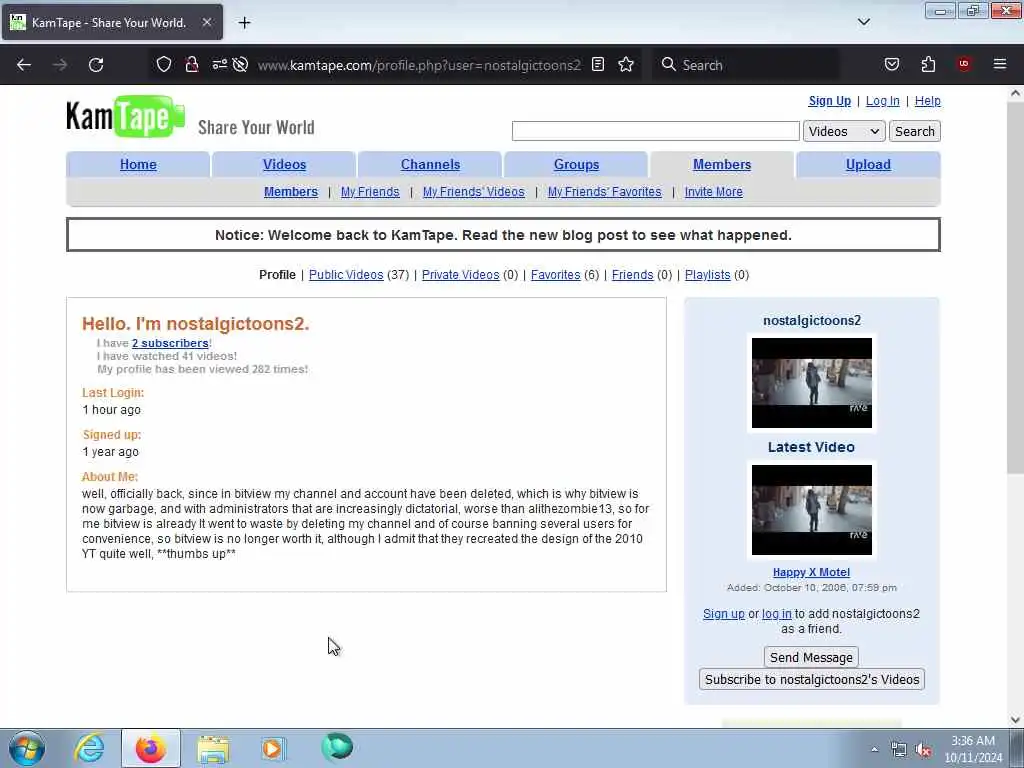Click the Latest Video thumbnail
The height and width of the screenshot is (768, 1024).
811,510
